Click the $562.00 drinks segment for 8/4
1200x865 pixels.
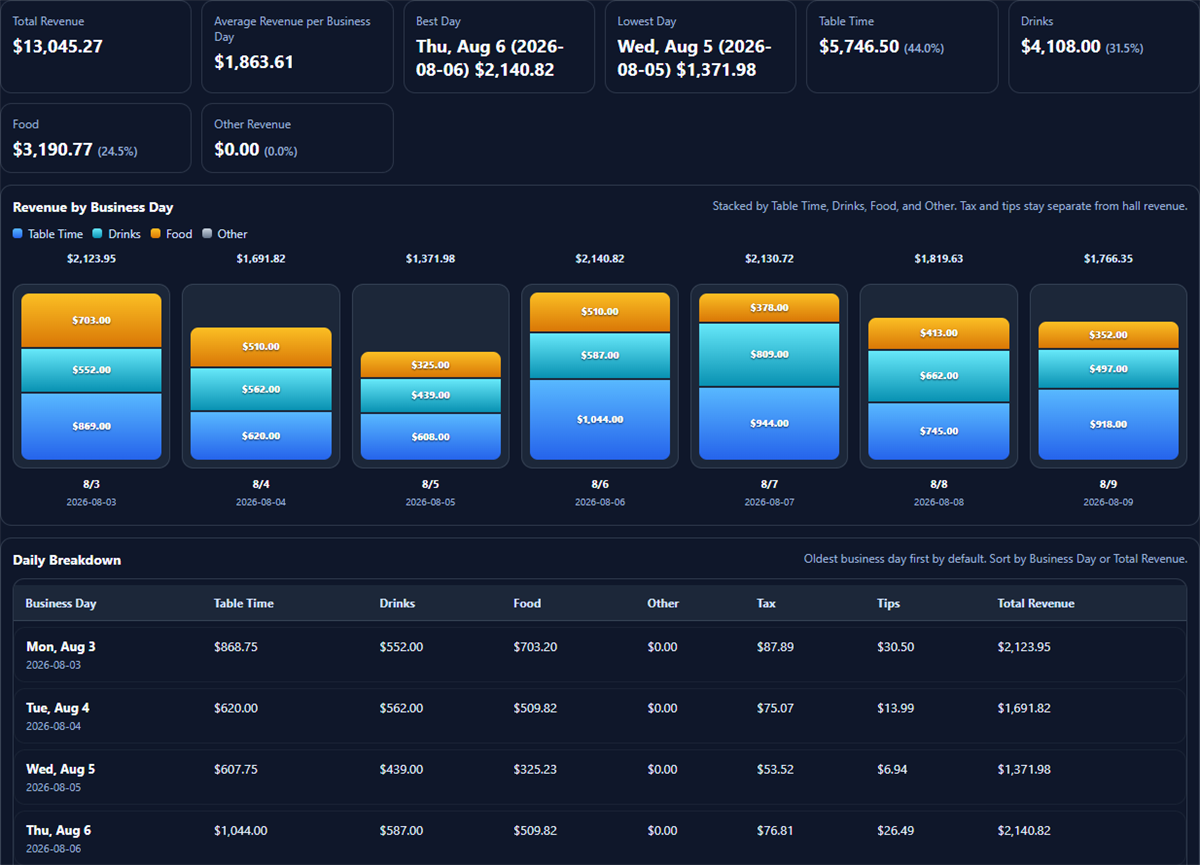(x=261, y=389)
